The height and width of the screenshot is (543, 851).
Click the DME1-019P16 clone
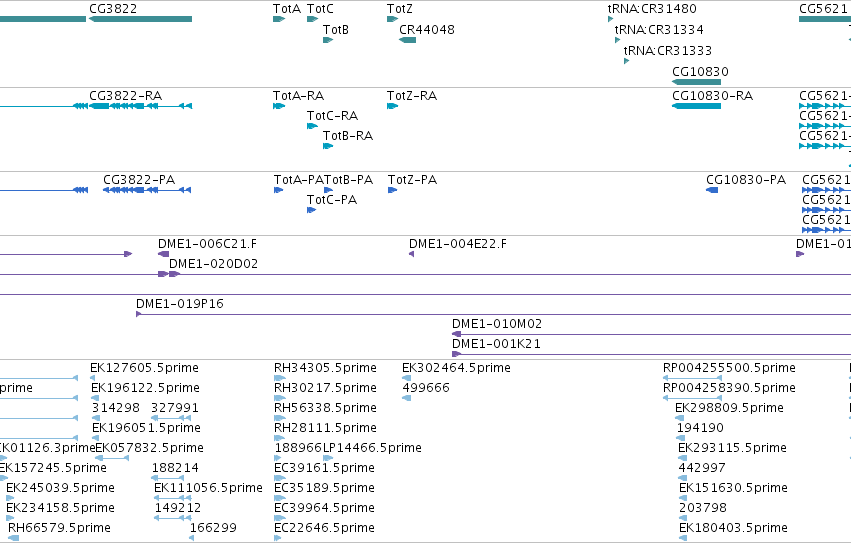click(x=493, y=314)
